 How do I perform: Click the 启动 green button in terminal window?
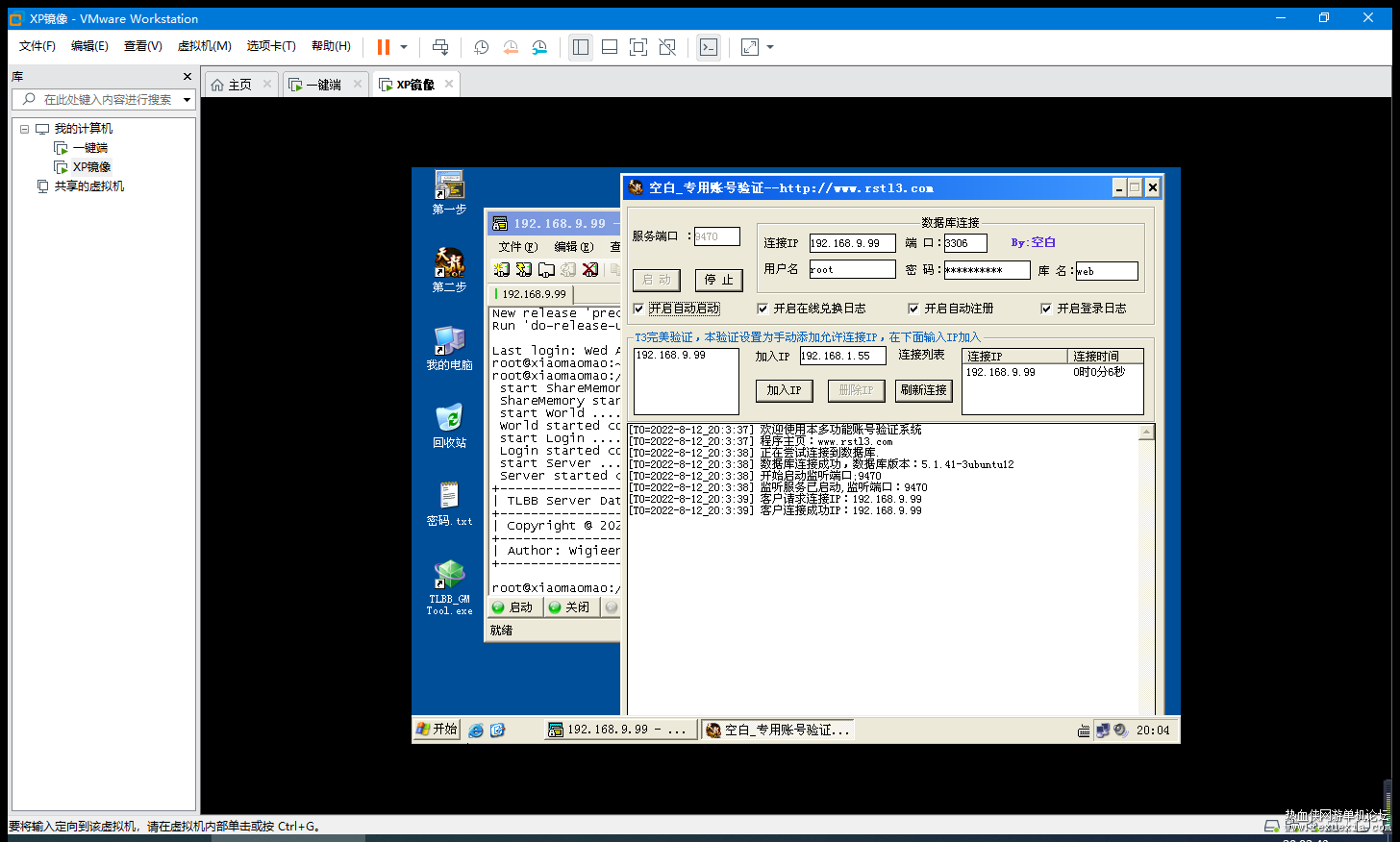tap(512, 607)
